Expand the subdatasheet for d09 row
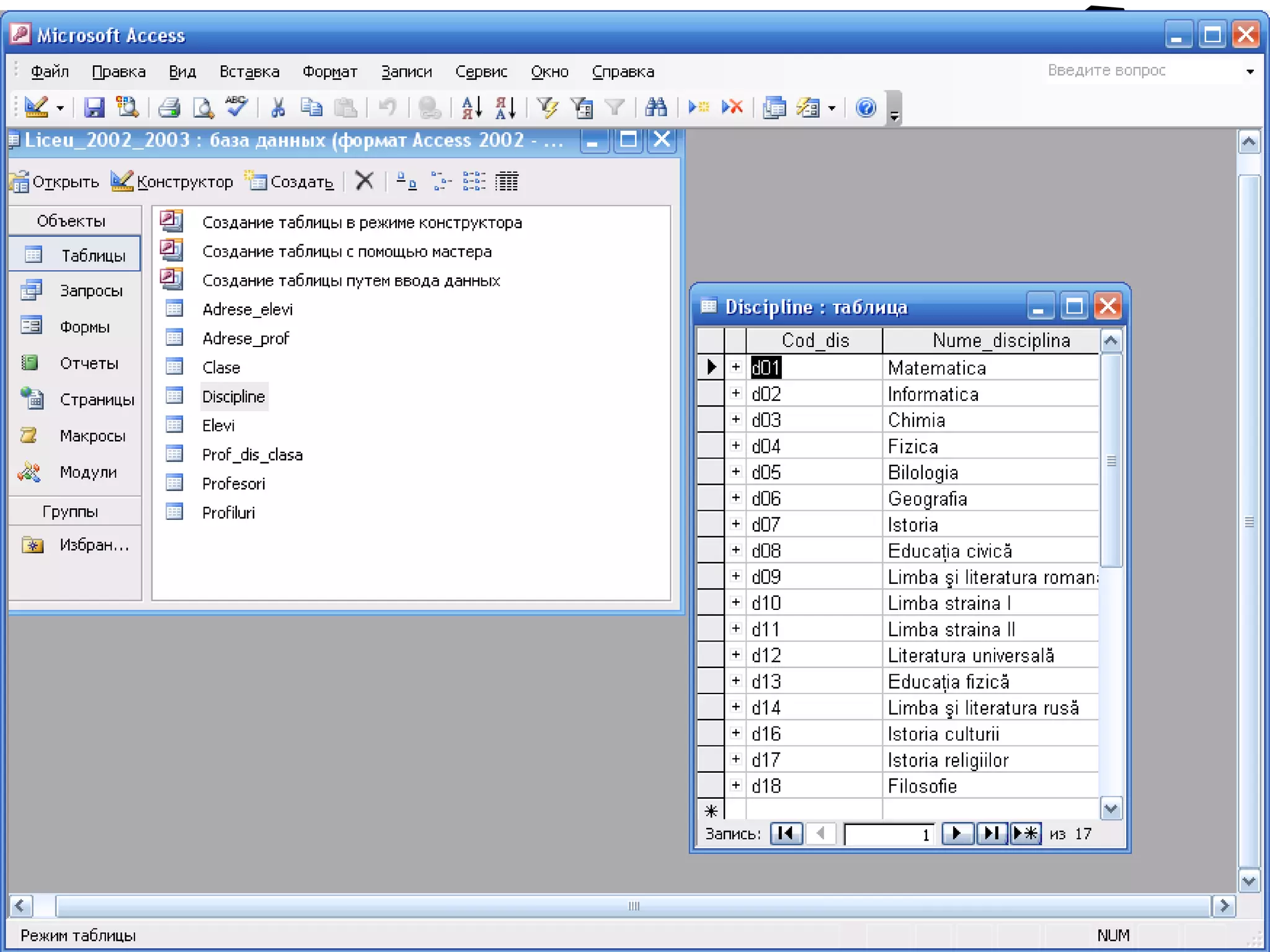The image size is (1270, 952). pos(735,576)
